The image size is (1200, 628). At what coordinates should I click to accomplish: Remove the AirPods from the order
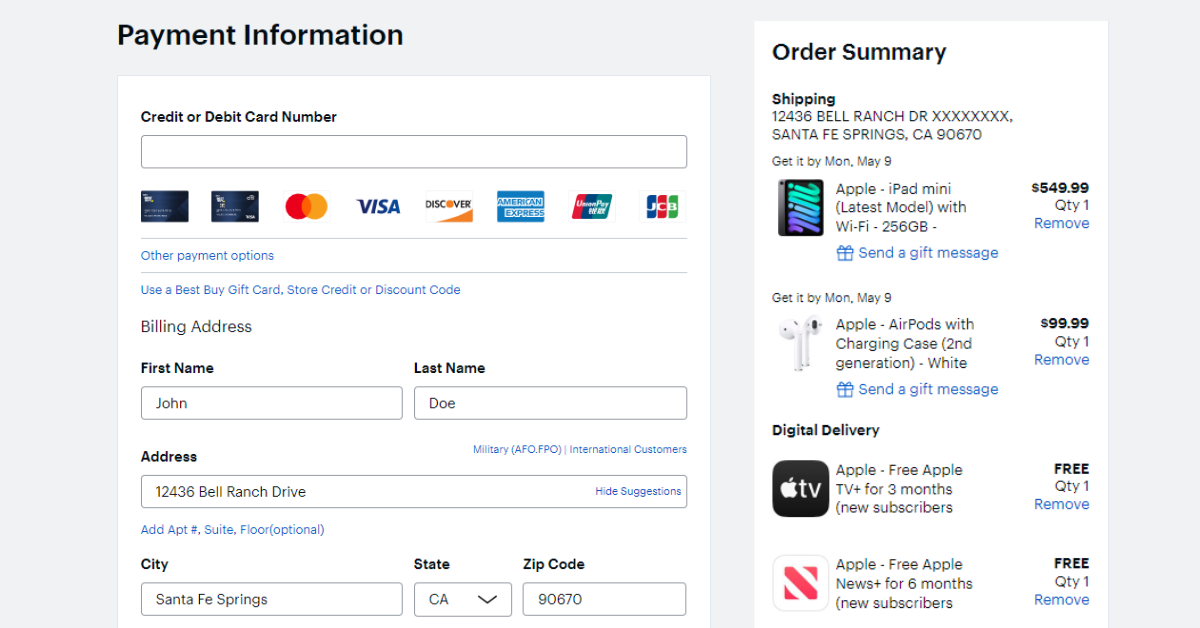click(1060, 359)
